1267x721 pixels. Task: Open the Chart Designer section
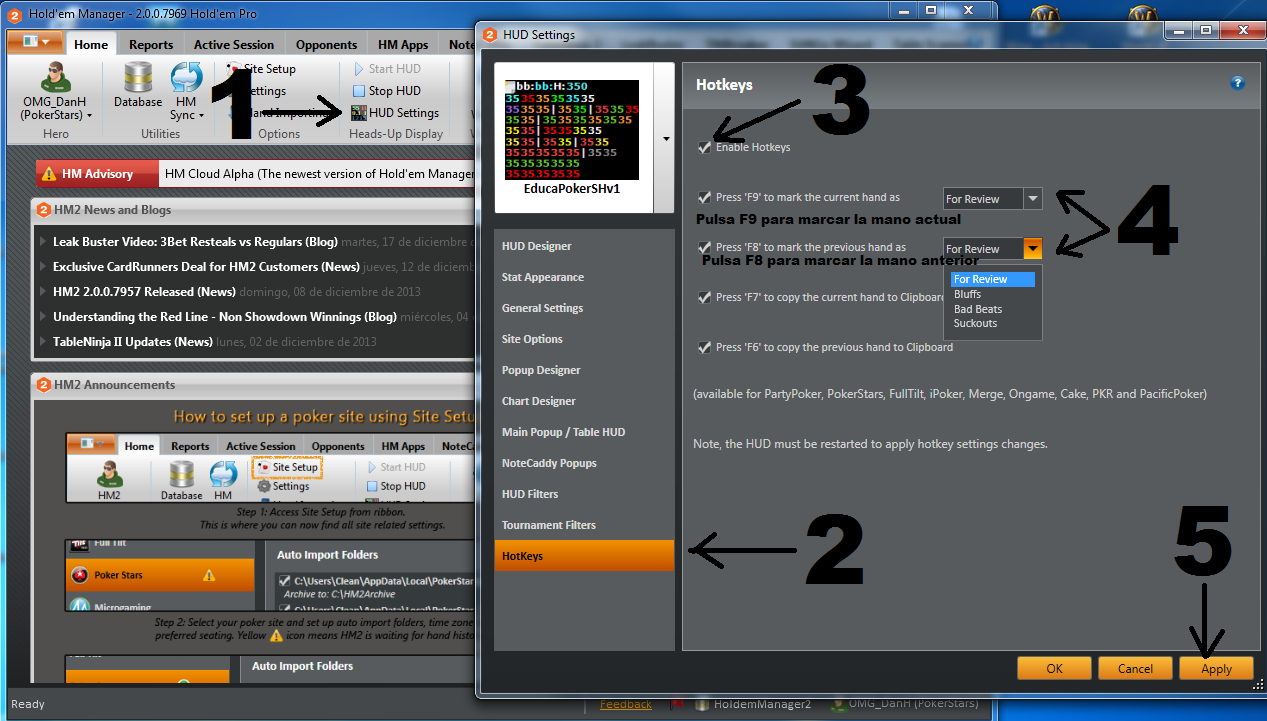click(x=584, y=401)
